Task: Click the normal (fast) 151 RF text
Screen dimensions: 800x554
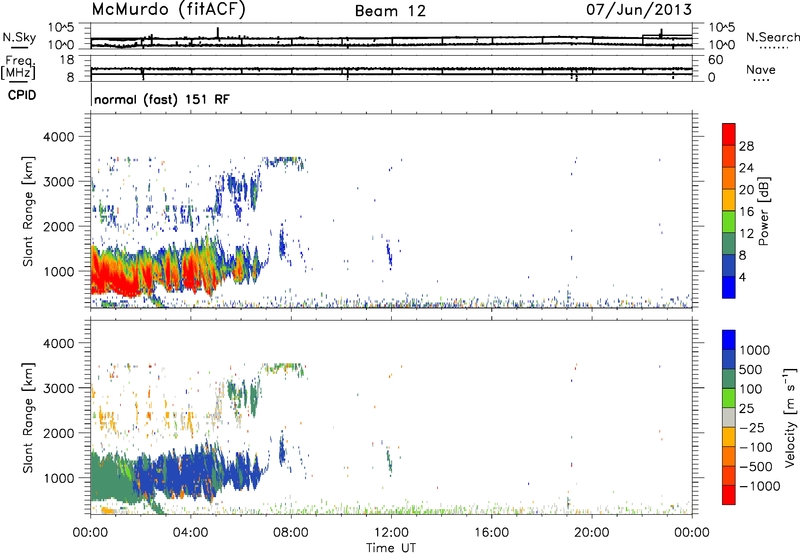Action: (162, 99)
